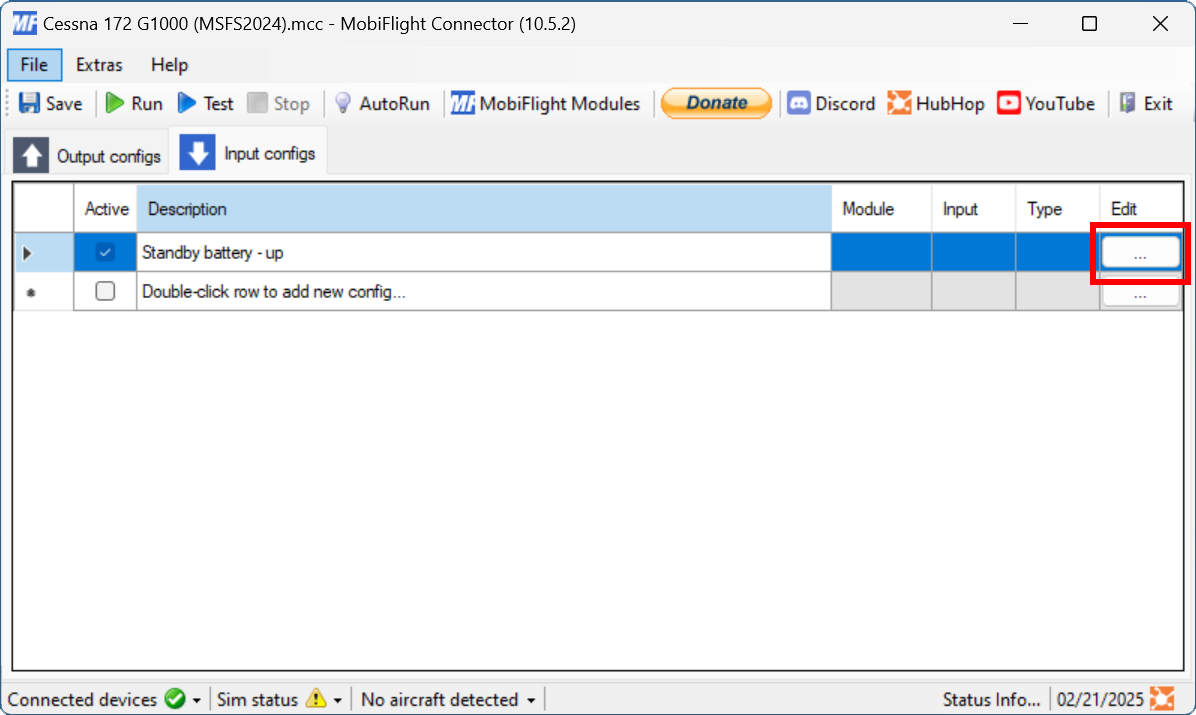Click the Test icon in toolbar
This screenshot has height=715, width=1196.
(x=187, y=103)
